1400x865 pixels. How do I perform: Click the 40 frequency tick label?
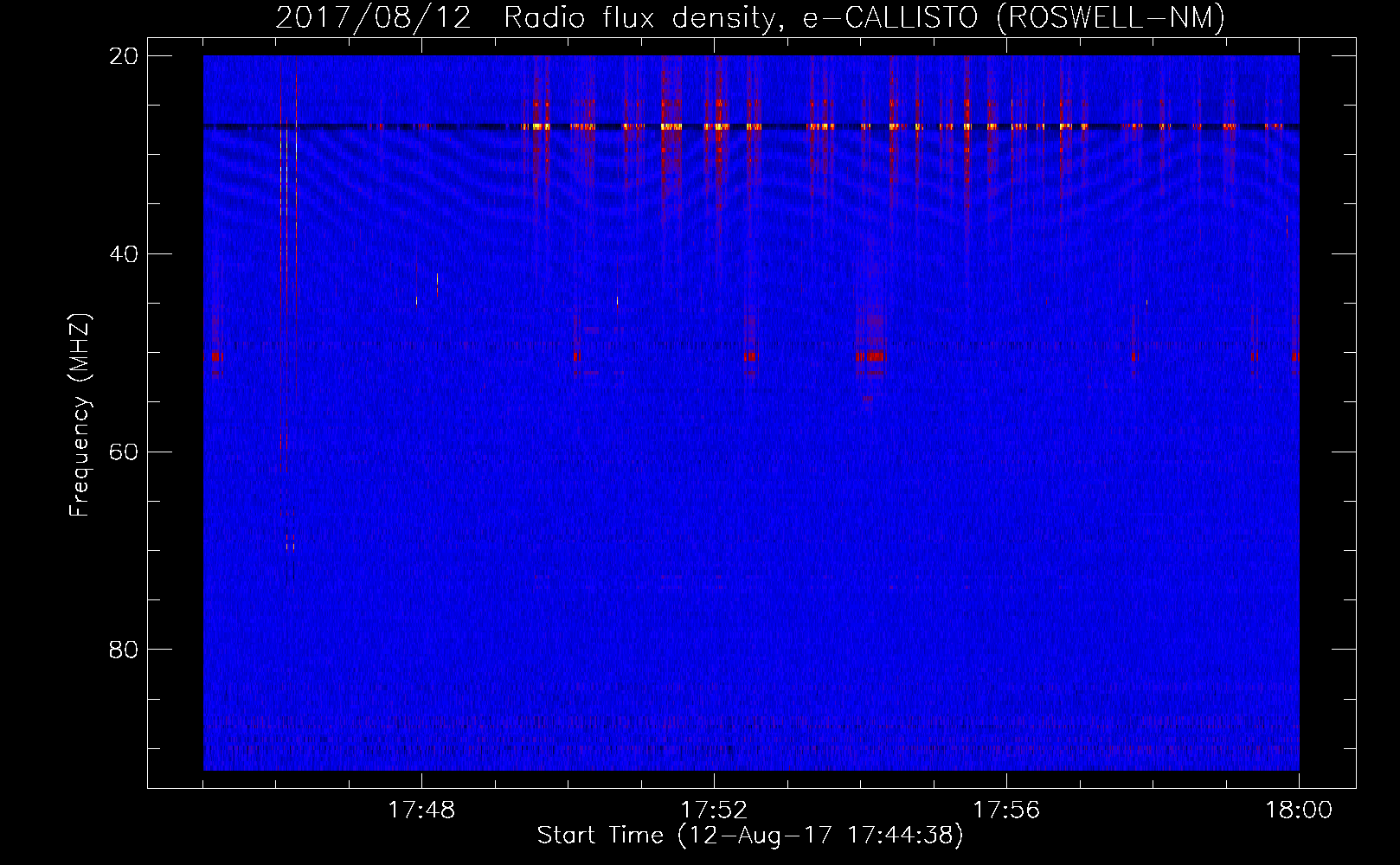pyautogui.click(x=124, y=254)
